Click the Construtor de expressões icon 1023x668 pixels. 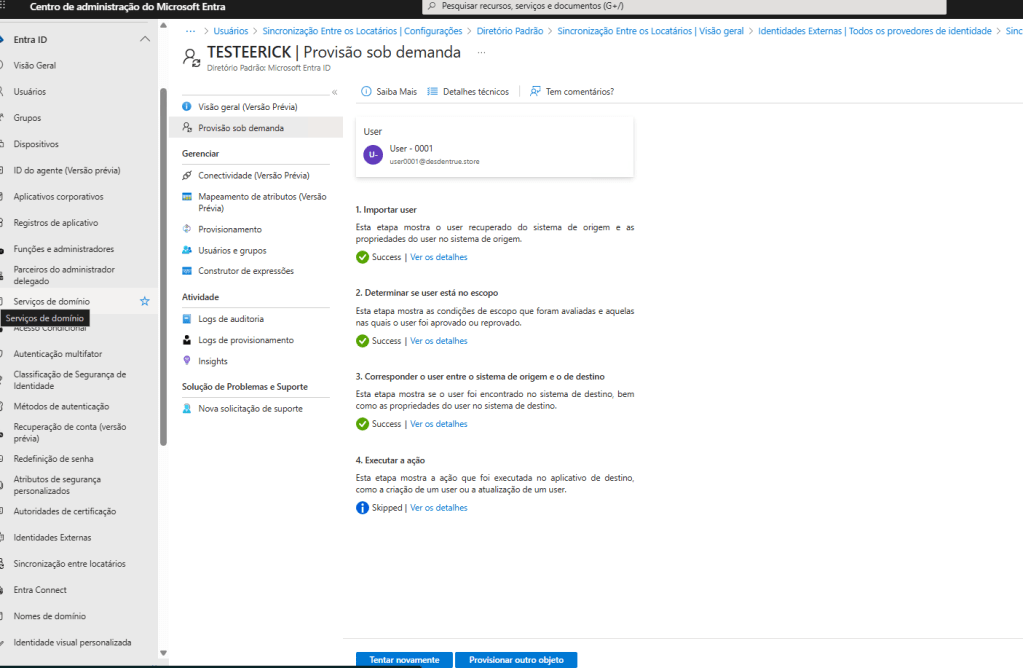click(187, 271)
